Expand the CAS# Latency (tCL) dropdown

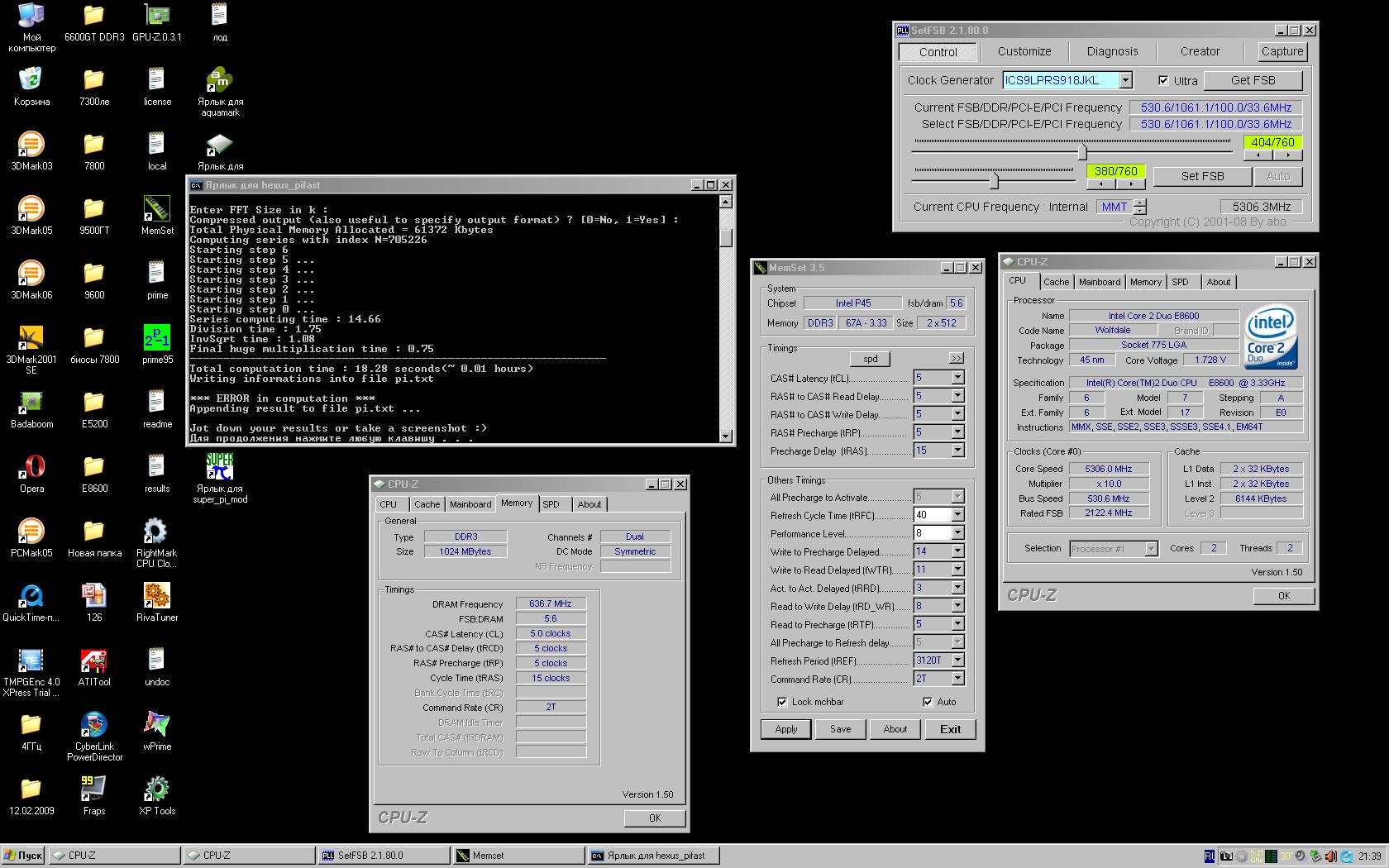coord(957,378)
